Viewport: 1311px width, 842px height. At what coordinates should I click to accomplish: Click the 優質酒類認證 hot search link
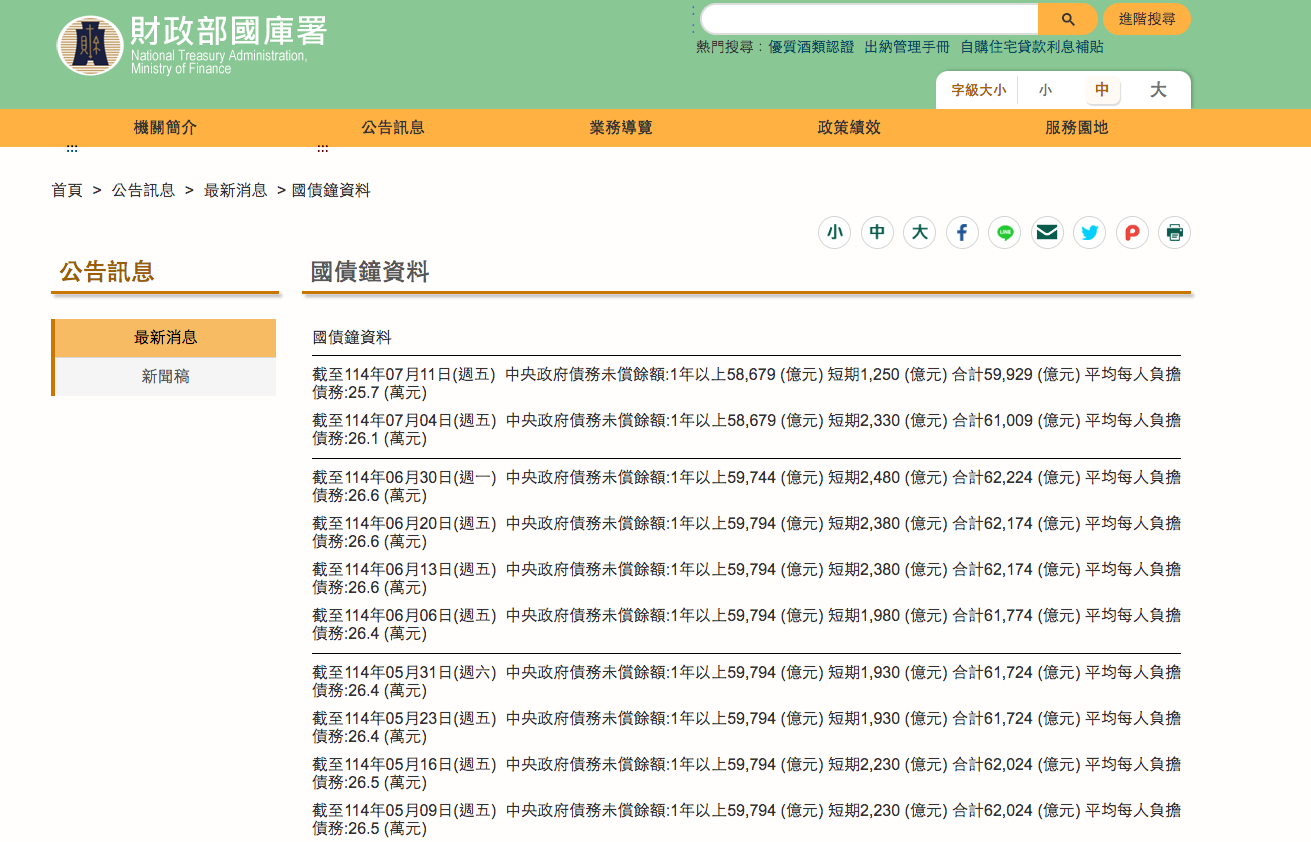pos(811,47)
